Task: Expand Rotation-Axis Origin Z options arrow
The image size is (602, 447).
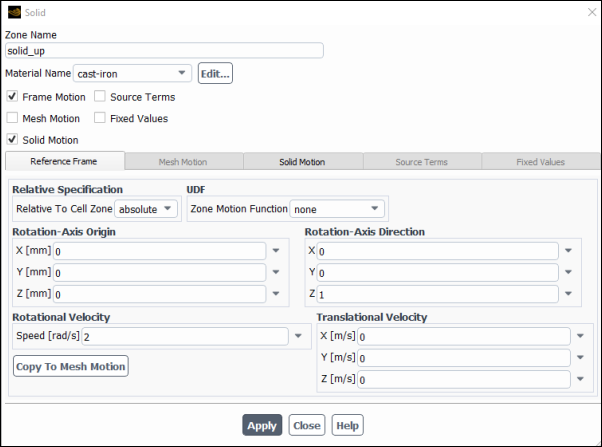Action: coord(276,294)
